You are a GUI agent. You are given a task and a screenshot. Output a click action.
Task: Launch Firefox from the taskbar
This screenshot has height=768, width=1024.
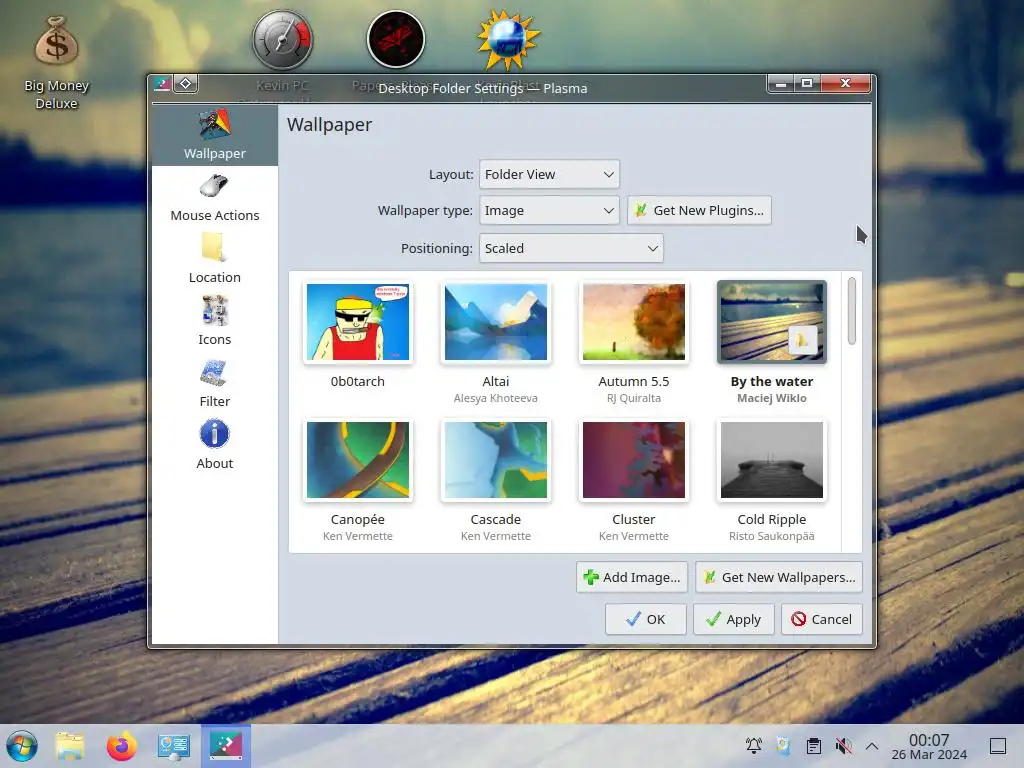pos(121,746)
